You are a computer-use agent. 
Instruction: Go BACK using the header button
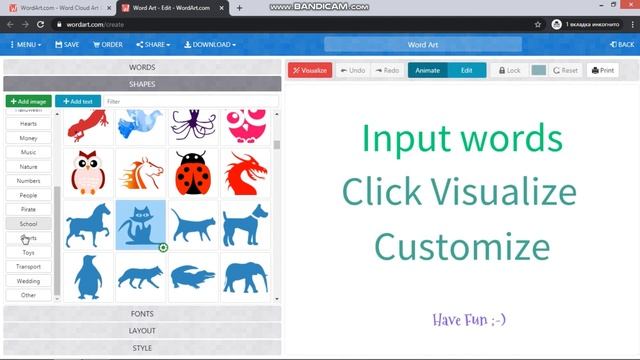click(x=622, y=44)
